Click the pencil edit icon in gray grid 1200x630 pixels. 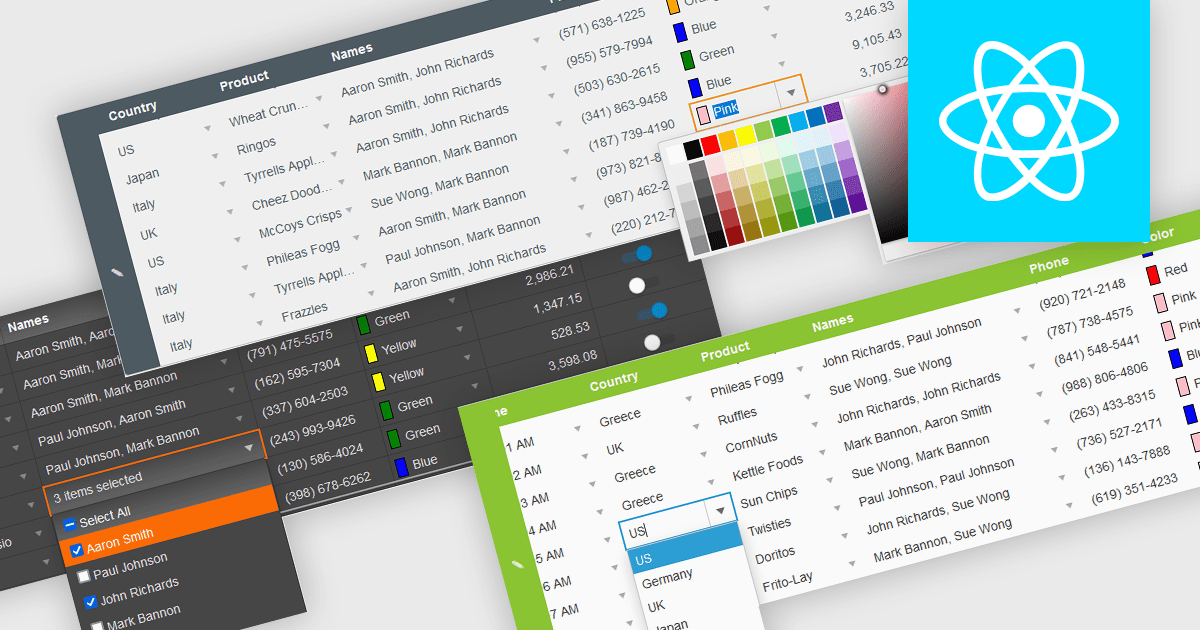(117, 272)
